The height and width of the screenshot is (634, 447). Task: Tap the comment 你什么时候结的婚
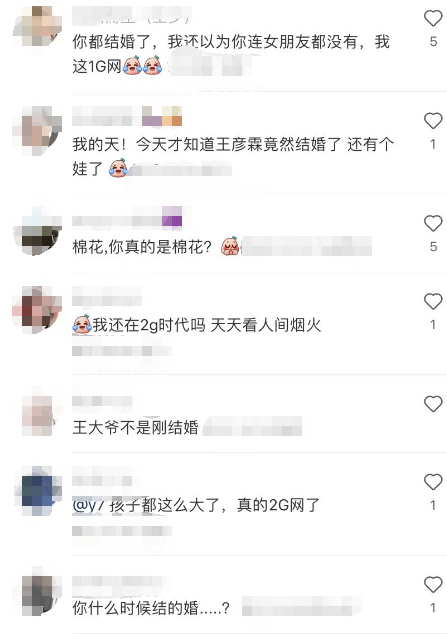tap(151, 608)
